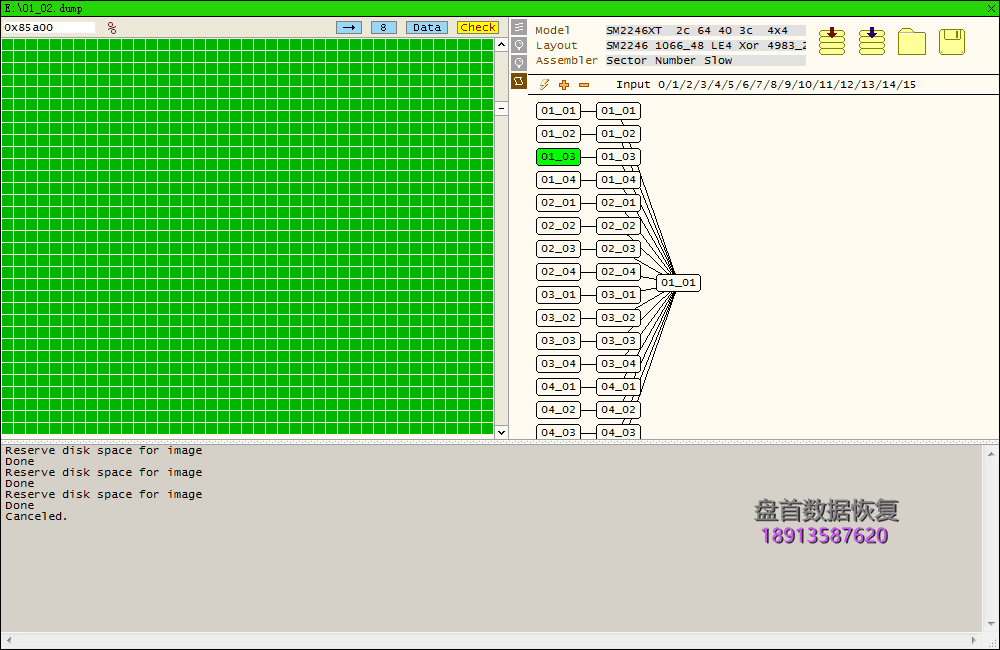This screenshot has height=650, width=1000.
Task: Click the log horizontal scroll right arrow
Action: coord(973,640)
